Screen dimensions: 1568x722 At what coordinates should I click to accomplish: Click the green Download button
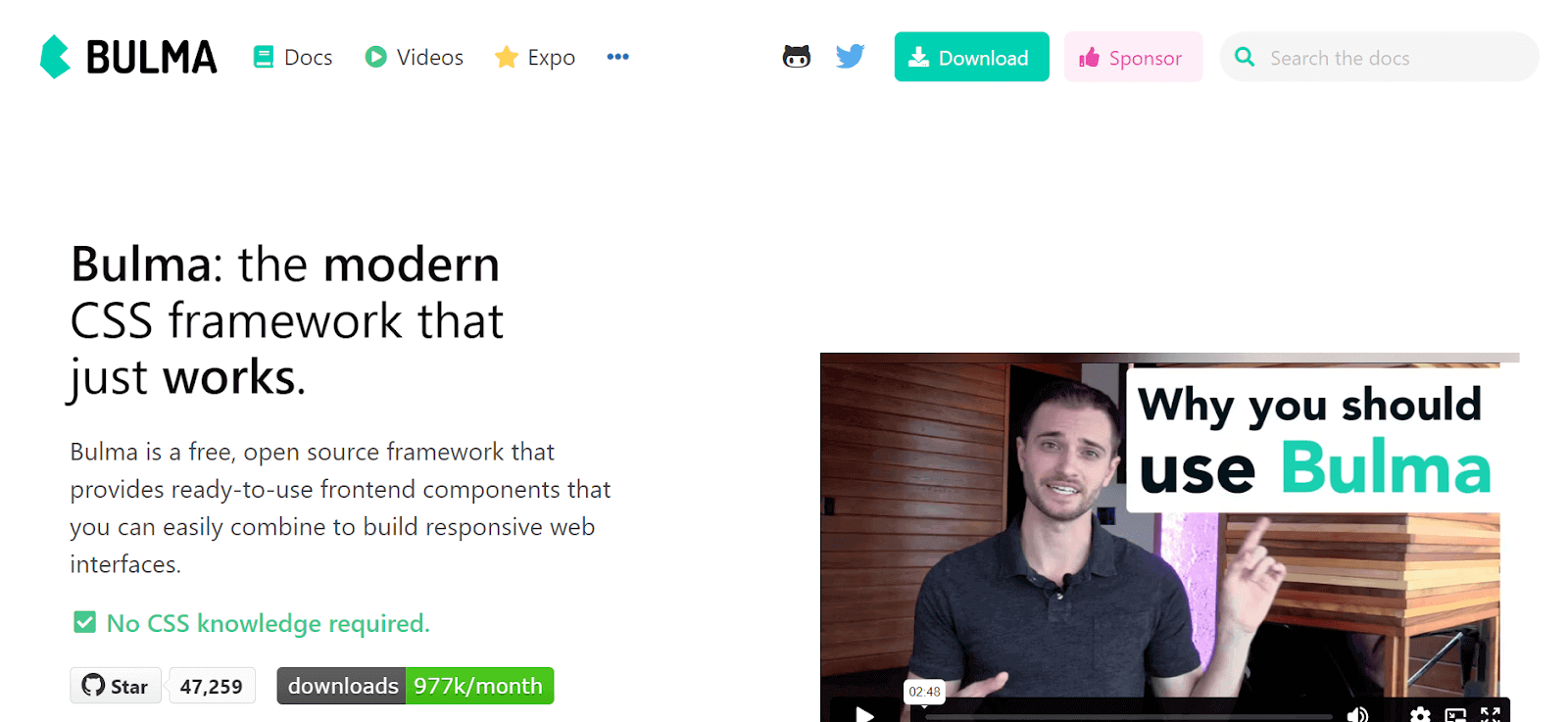pyautogui.click(x=971, y=57)
